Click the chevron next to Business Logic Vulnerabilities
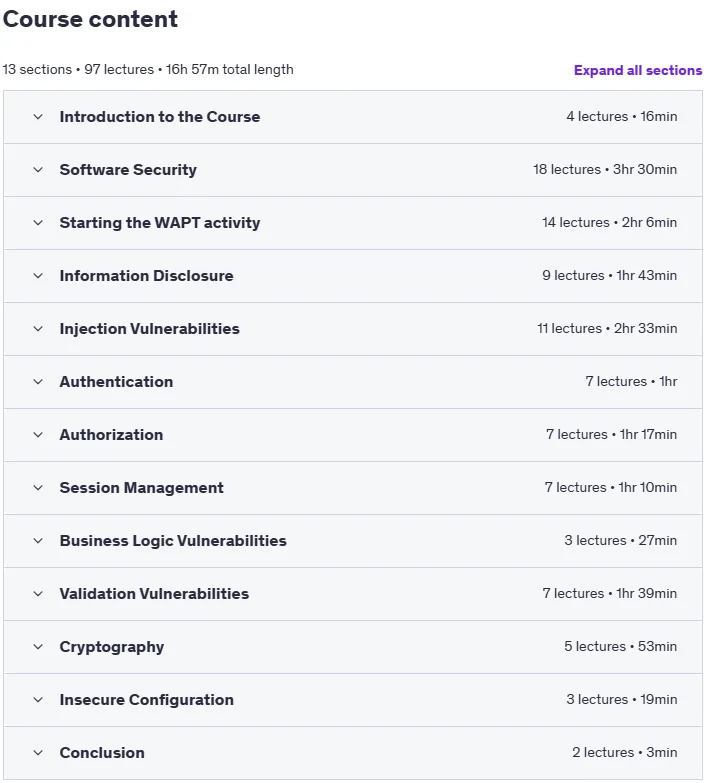 click(x=38, y=541)
